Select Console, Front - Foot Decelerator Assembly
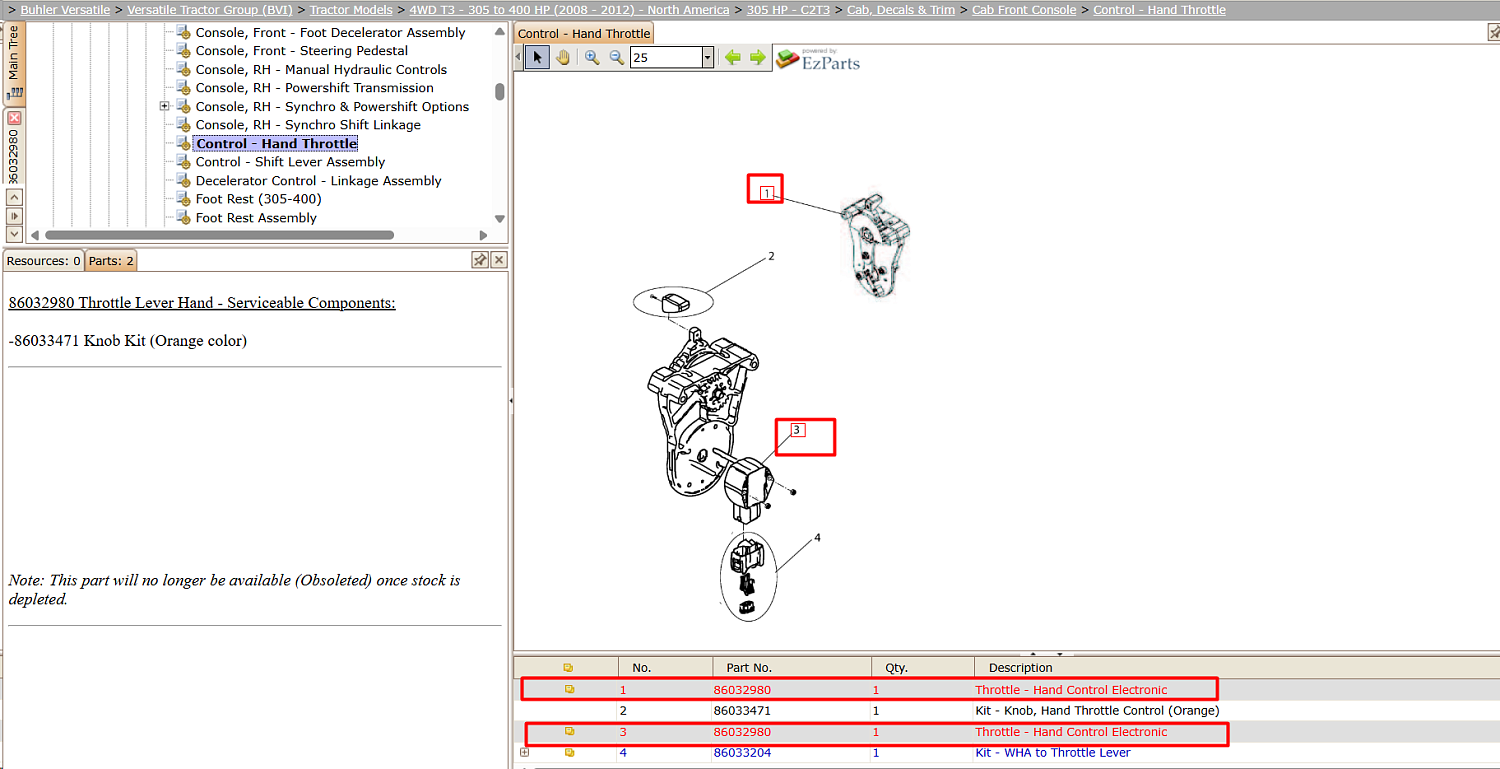 [x=331, y=32]
